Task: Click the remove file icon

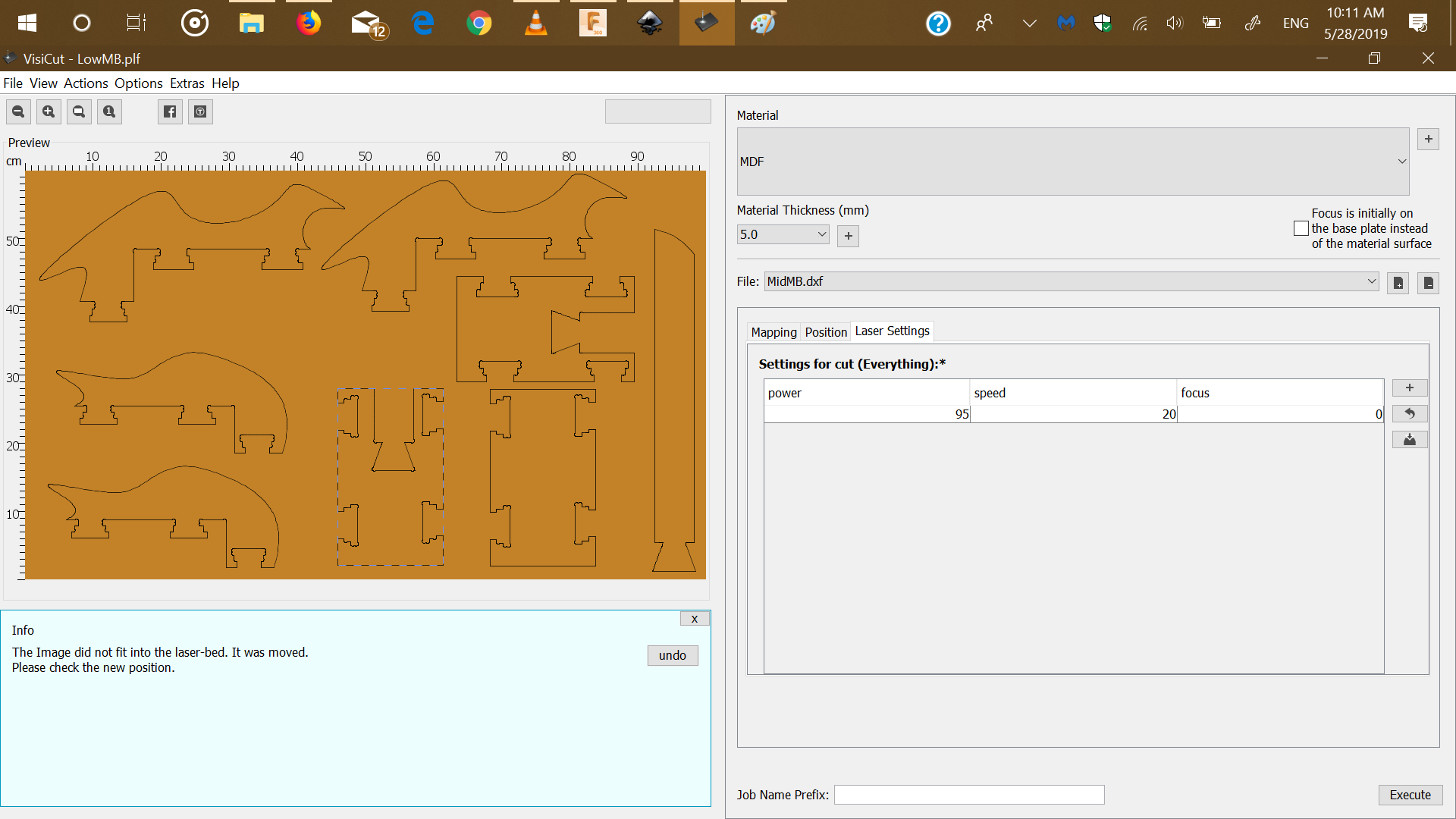Action: 1428,283
